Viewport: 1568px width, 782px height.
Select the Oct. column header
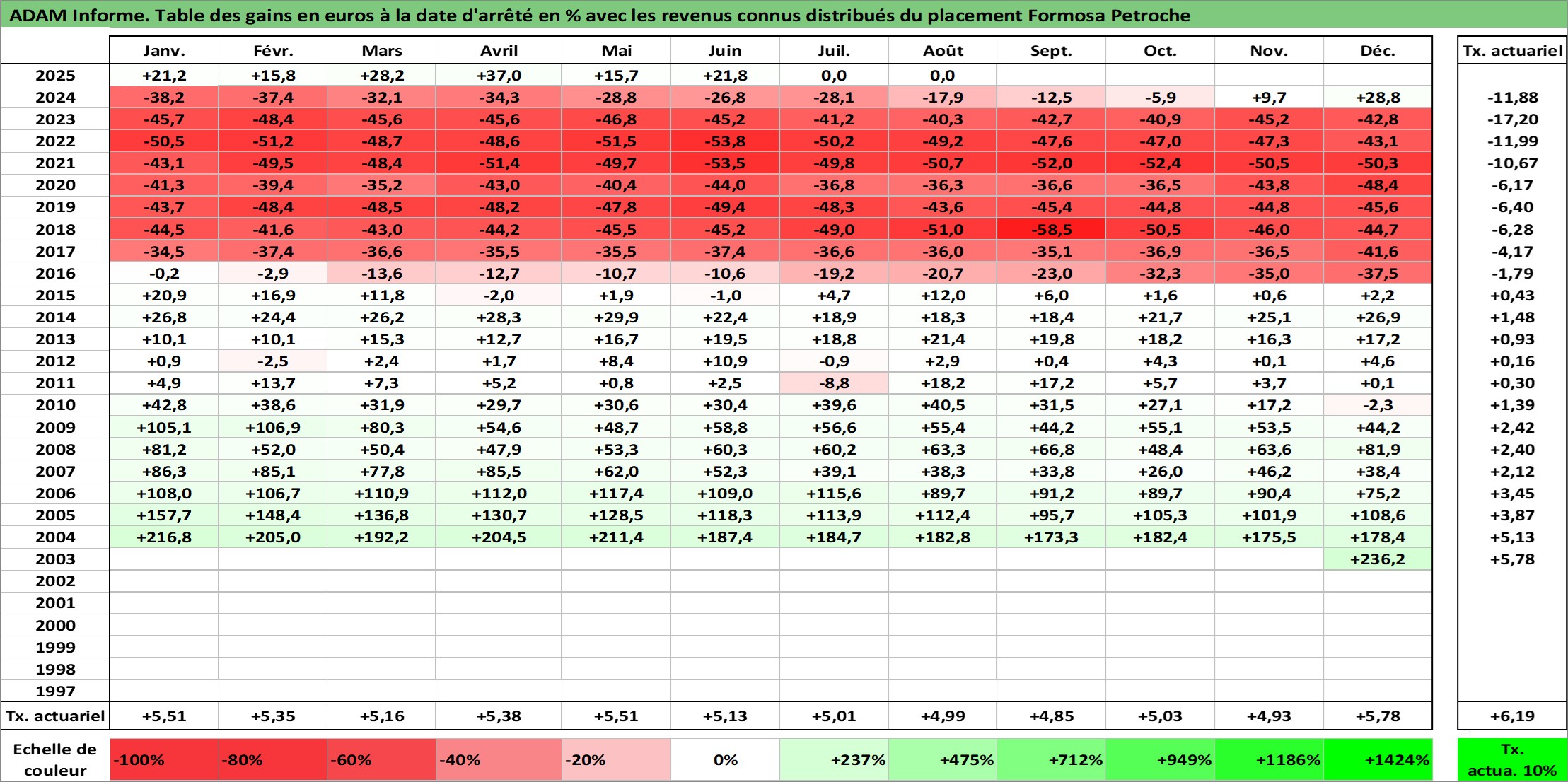(x=1160, y=50)
